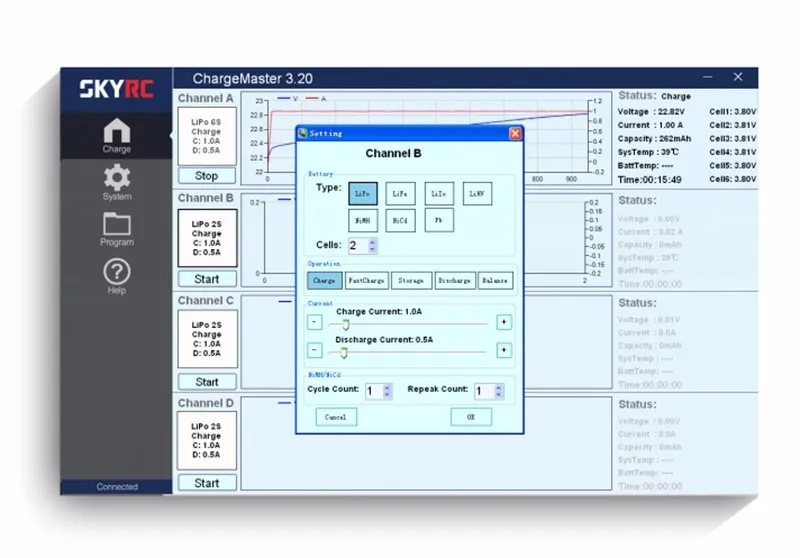Select LiFe battery type

tap(400, 193)
